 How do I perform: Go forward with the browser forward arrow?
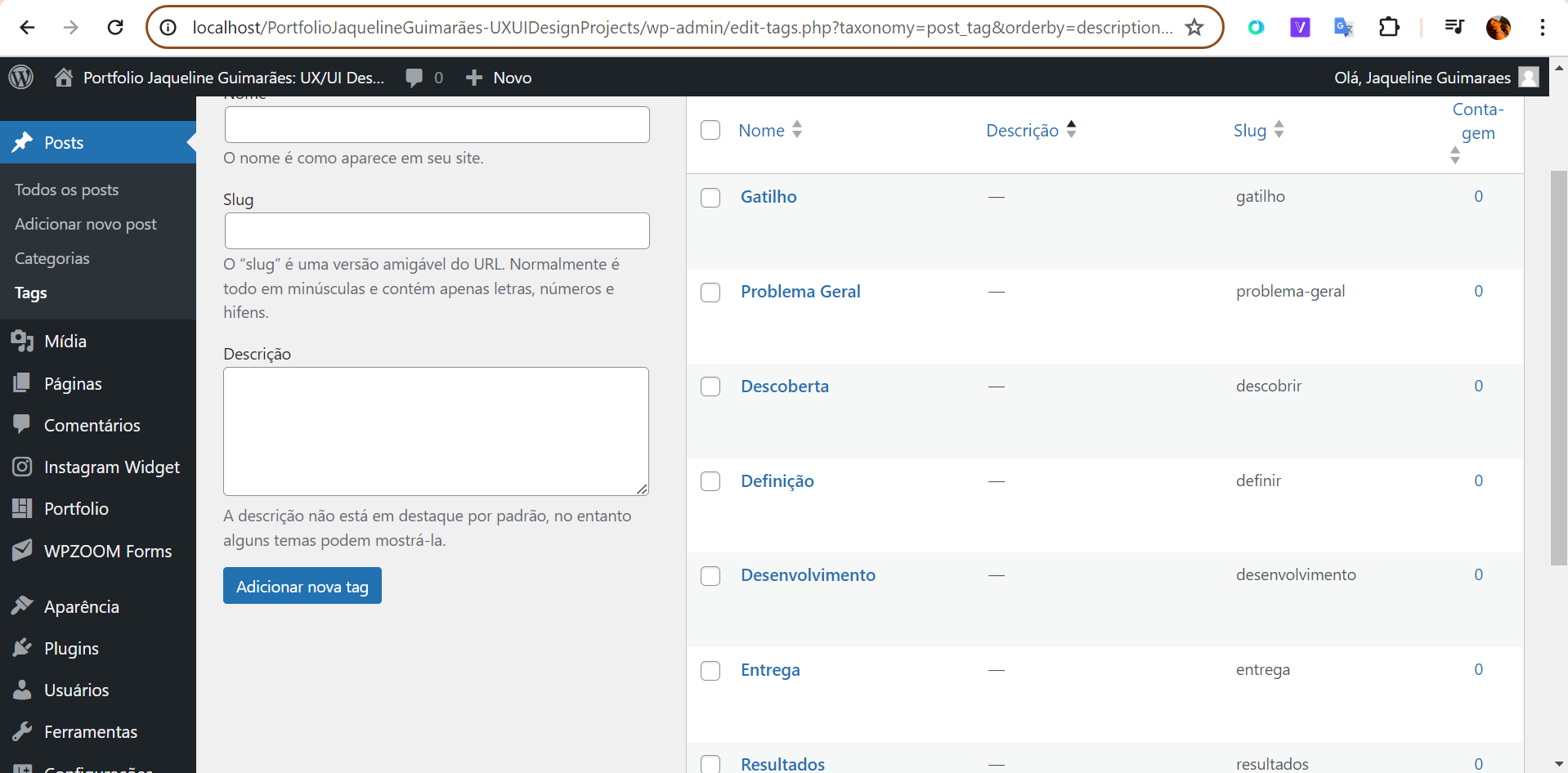71,28
